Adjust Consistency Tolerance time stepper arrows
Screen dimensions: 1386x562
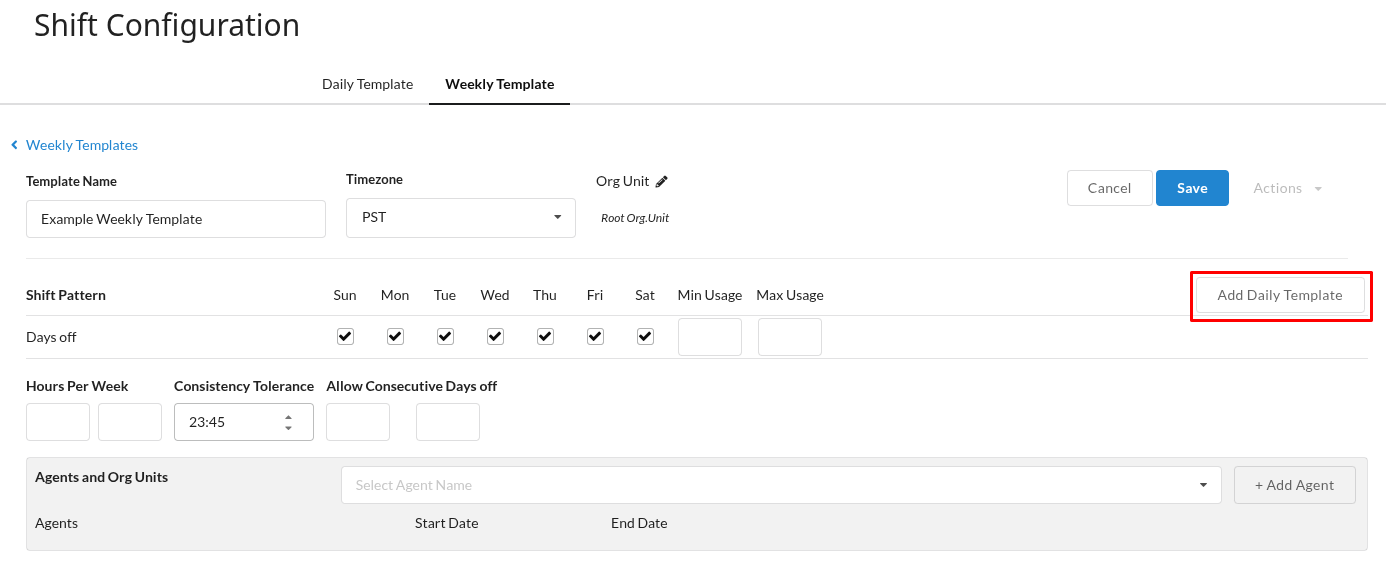pos(288,422)
